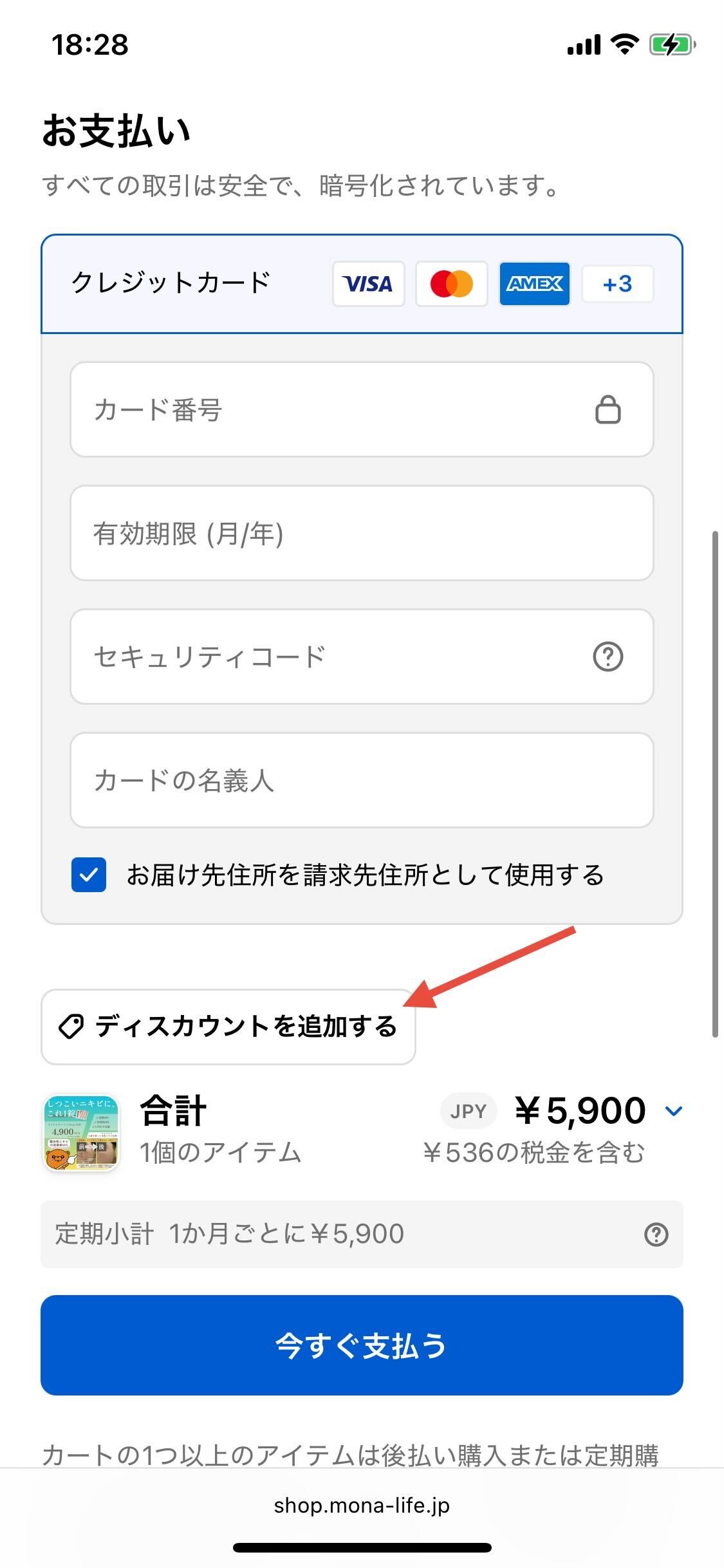724x1568 pixels.
Task: Tap the recurring subtotal help icon
Action: click(x=656, y=1234)
